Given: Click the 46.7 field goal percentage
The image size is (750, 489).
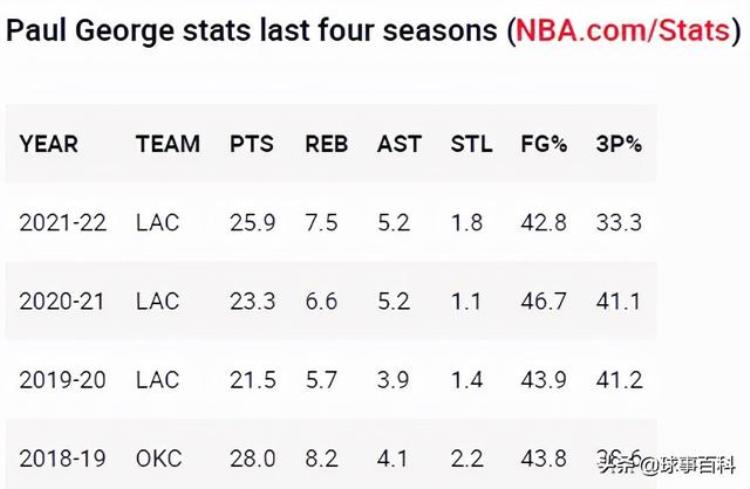Looking at the screenshot, I should [544, 301].
